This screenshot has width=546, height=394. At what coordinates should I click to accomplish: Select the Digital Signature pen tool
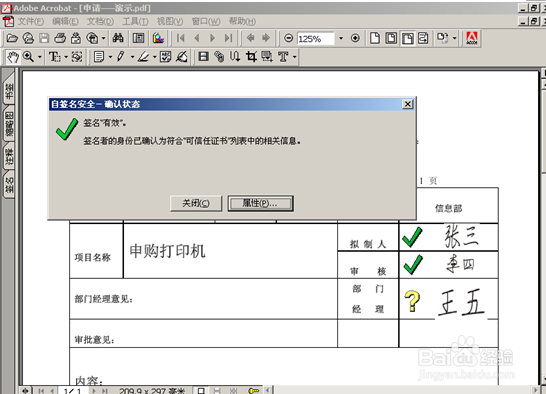tap(181, 57)
